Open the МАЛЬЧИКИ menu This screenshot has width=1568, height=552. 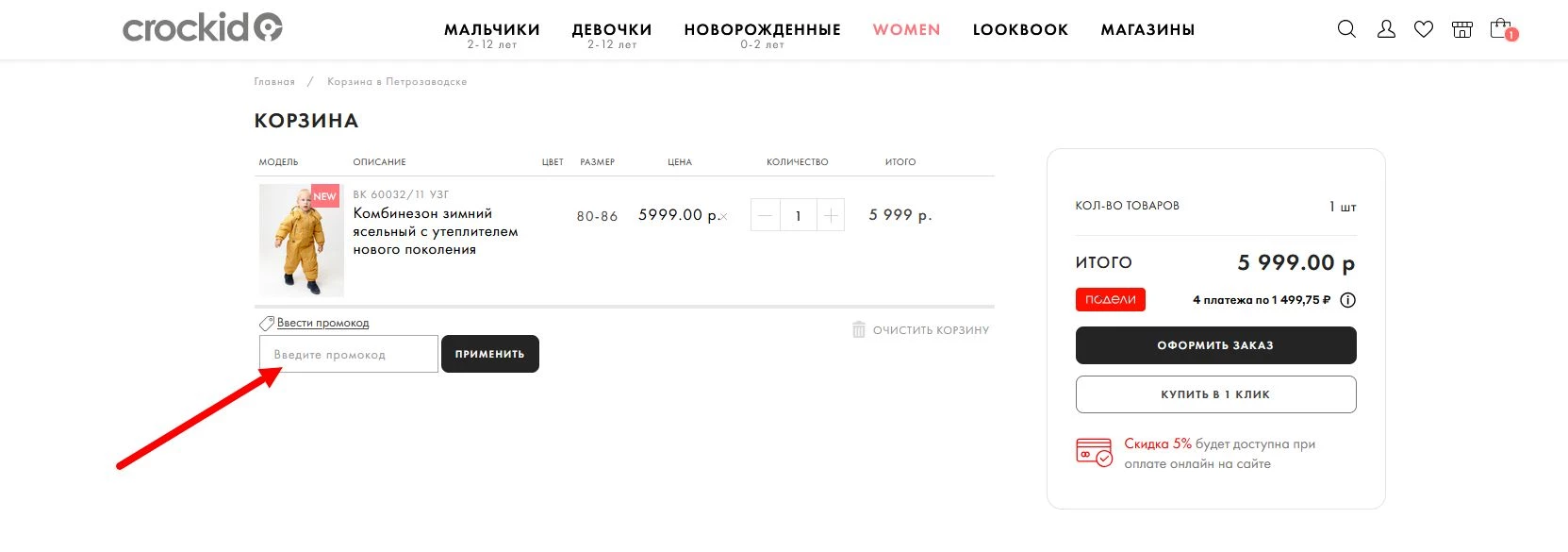[x=492, y=30]
